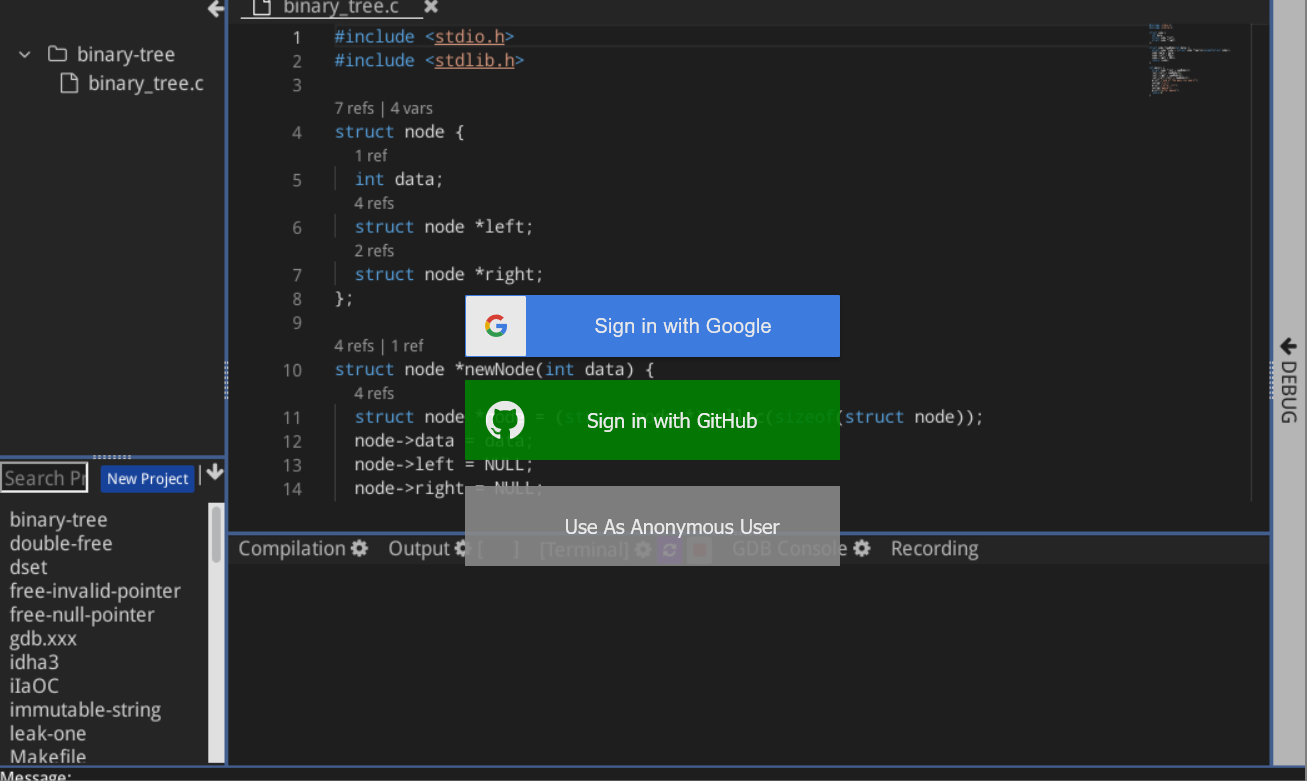Click the folder icon beside binary-tree

pos(57,54)
